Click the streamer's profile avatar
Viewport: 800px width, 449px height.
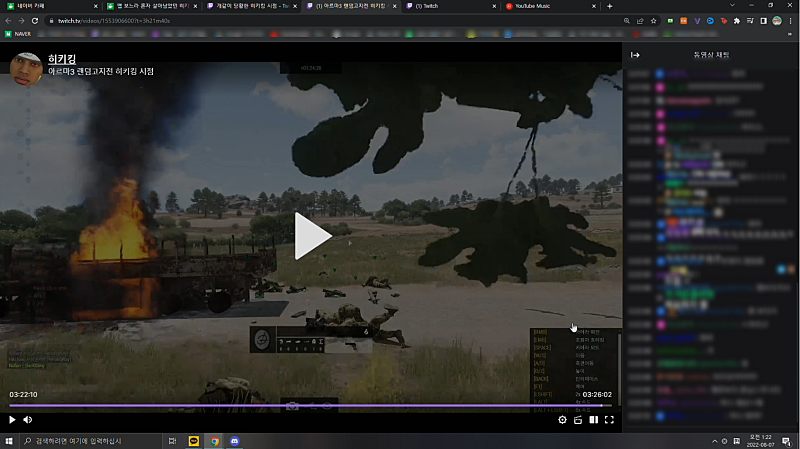click(x=26, y=67)
